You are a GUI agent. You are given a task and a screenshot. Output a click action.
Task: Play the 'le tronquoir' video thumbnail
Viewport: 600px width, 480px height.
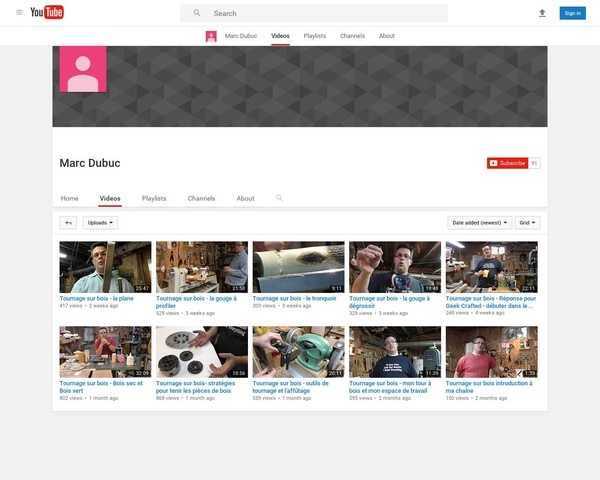tap(298, 266)
